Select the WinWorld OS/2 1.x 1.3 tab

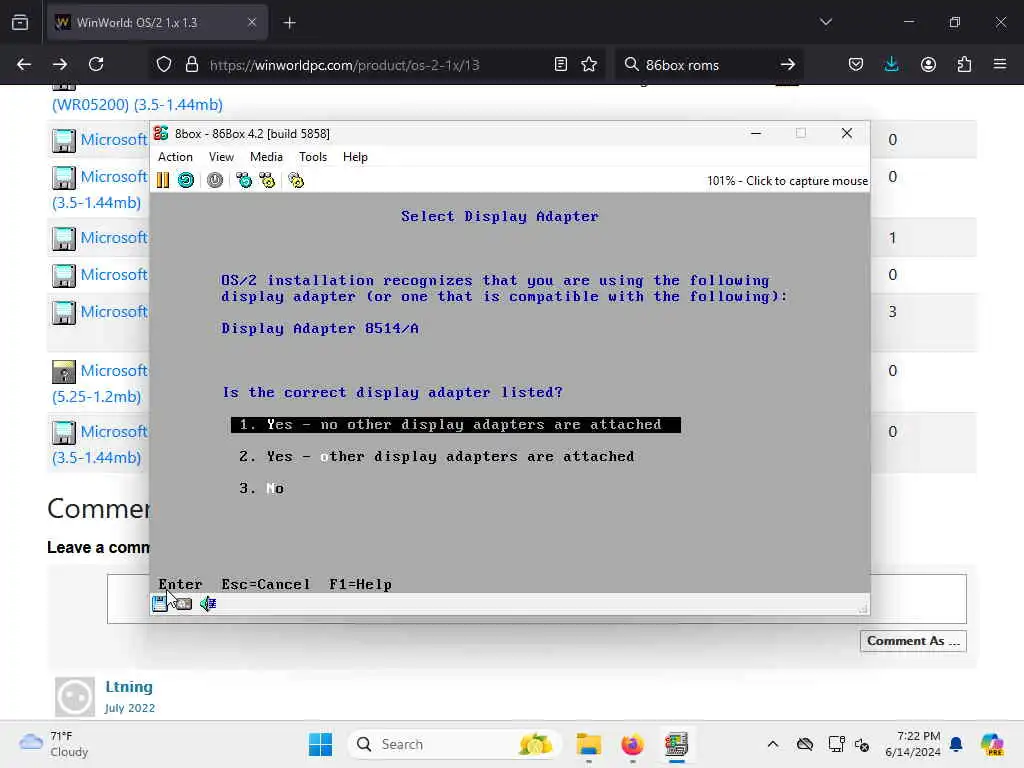click(156, 23)
